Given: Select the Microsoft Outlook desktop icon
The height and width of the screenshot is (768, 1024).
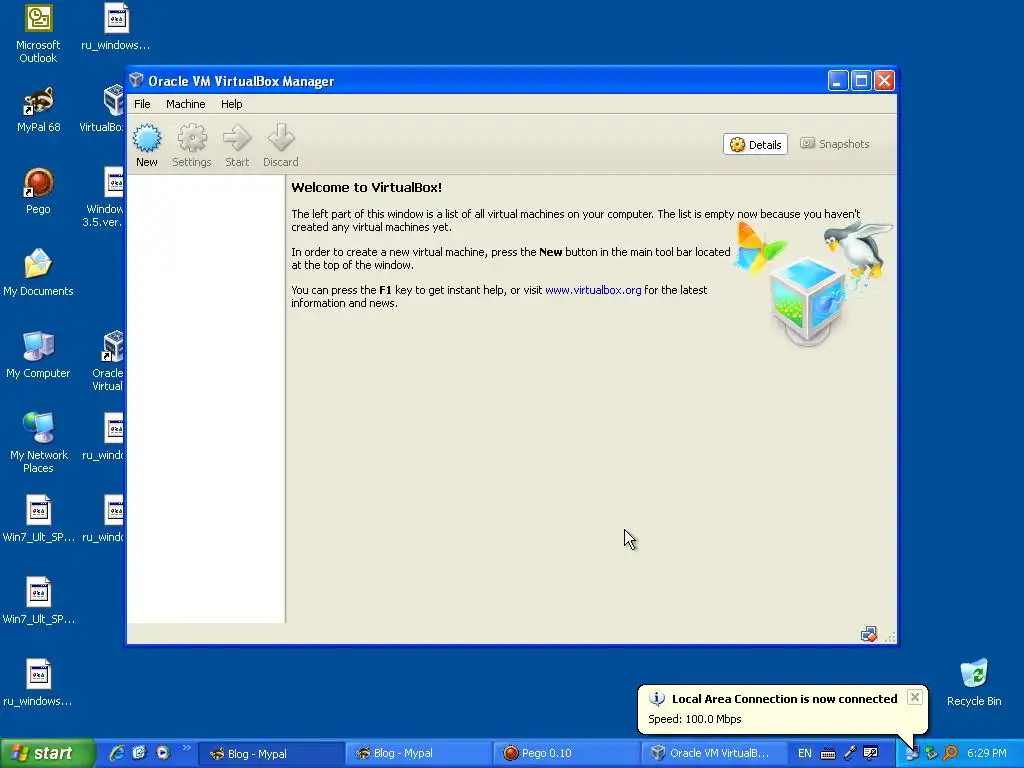Looking at the screenshot, I should pyautogui.click(x=38, y=34).
